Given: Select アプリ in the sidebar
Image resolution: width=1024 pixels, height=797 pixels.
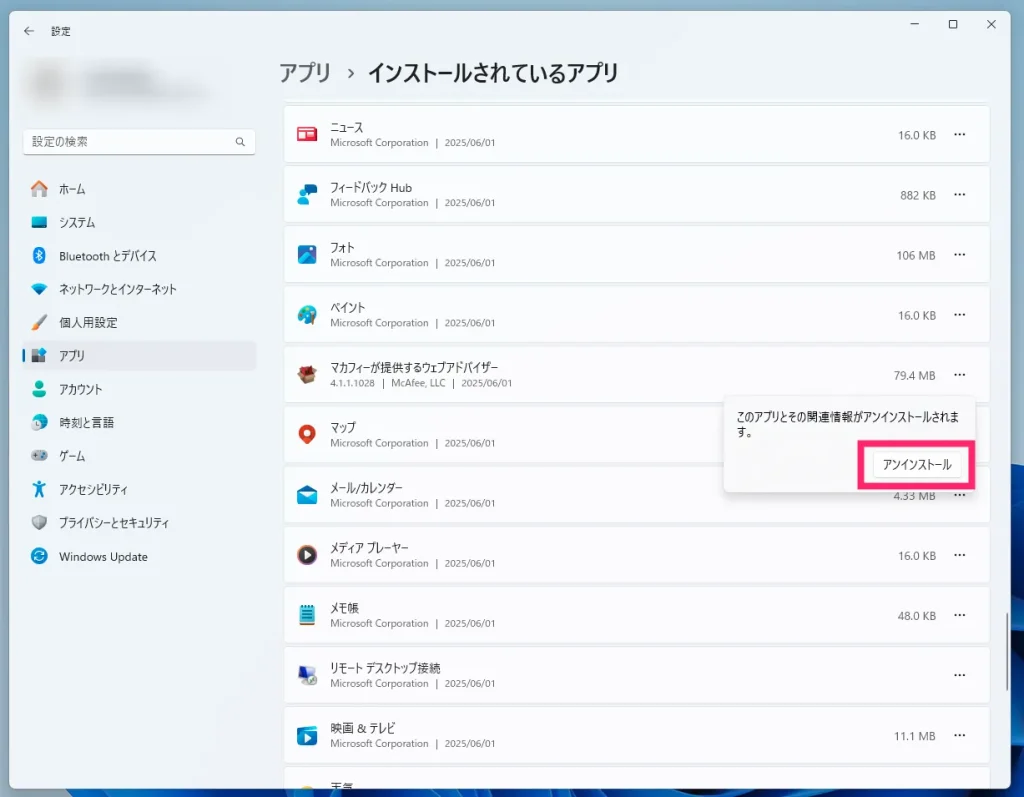Looking at the screenshot, I should (x=138, y=355).
